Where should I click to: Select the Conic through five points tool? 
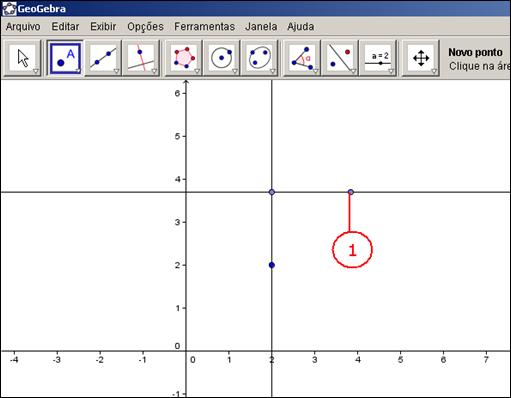[x=260, y=58]
